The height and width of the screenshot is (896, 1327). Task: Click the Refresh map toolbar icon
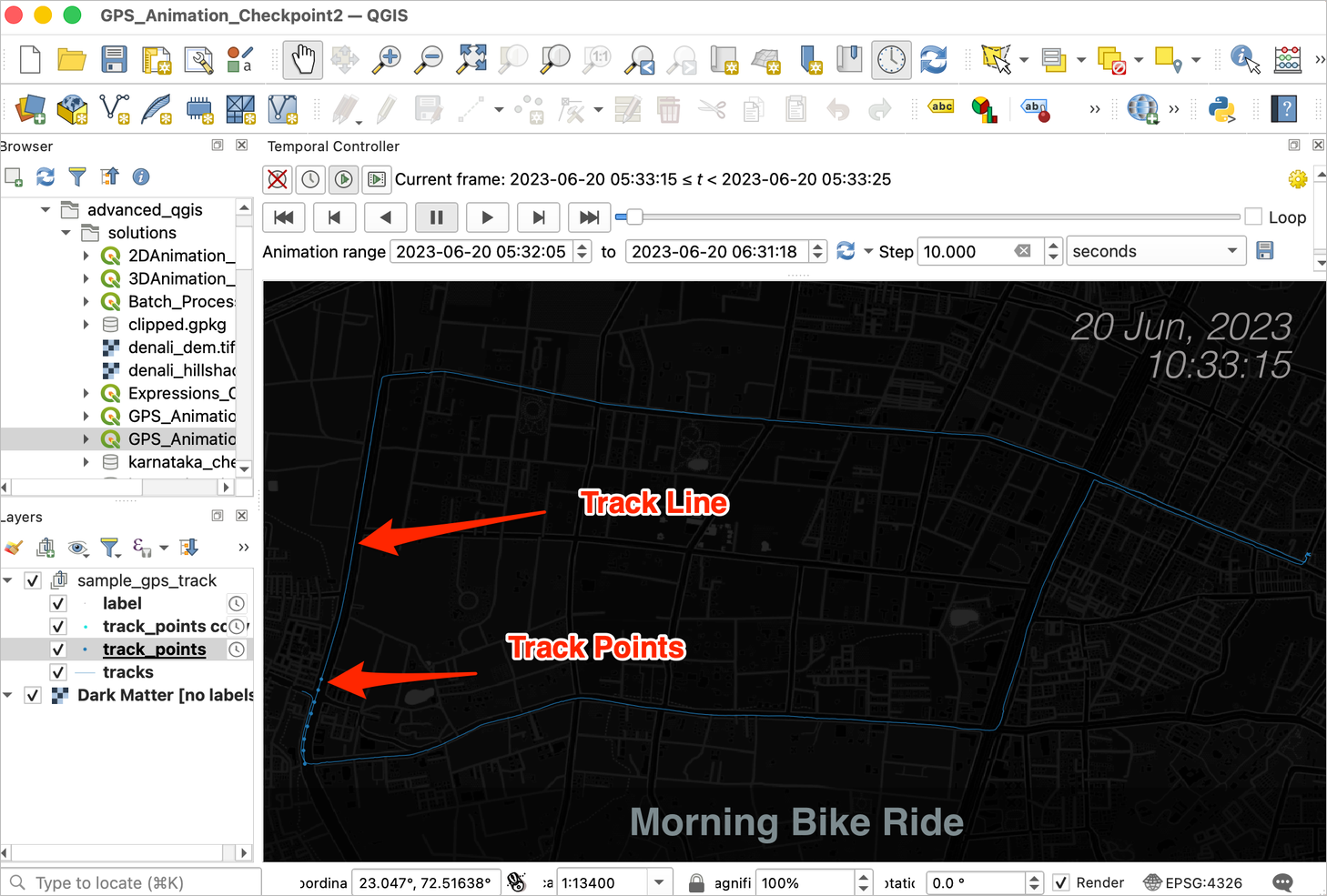point(933,60)
